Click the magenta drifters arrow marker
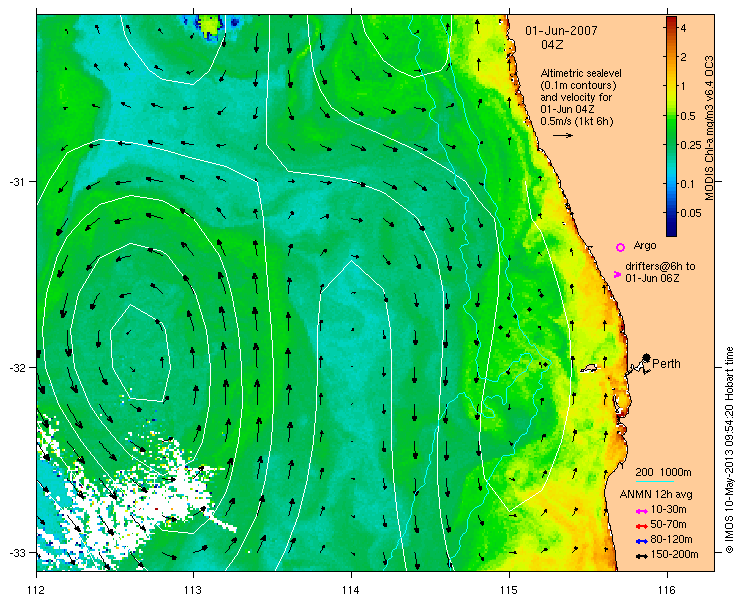Screen dimensions: 740x600 pos(617,274)
